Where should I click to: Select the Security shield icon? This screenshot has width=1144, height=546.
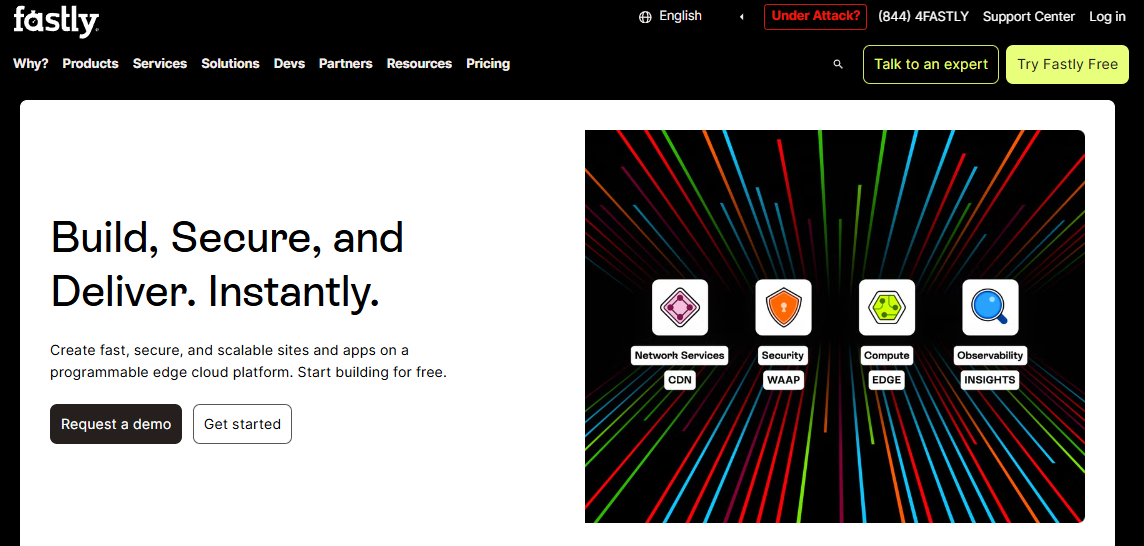pyautogui.click(x=783, y=307)
